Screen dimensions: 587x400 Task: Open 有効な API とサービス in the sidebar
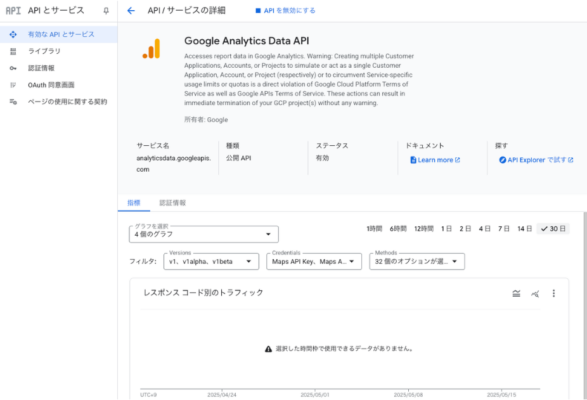pos(58,34)
